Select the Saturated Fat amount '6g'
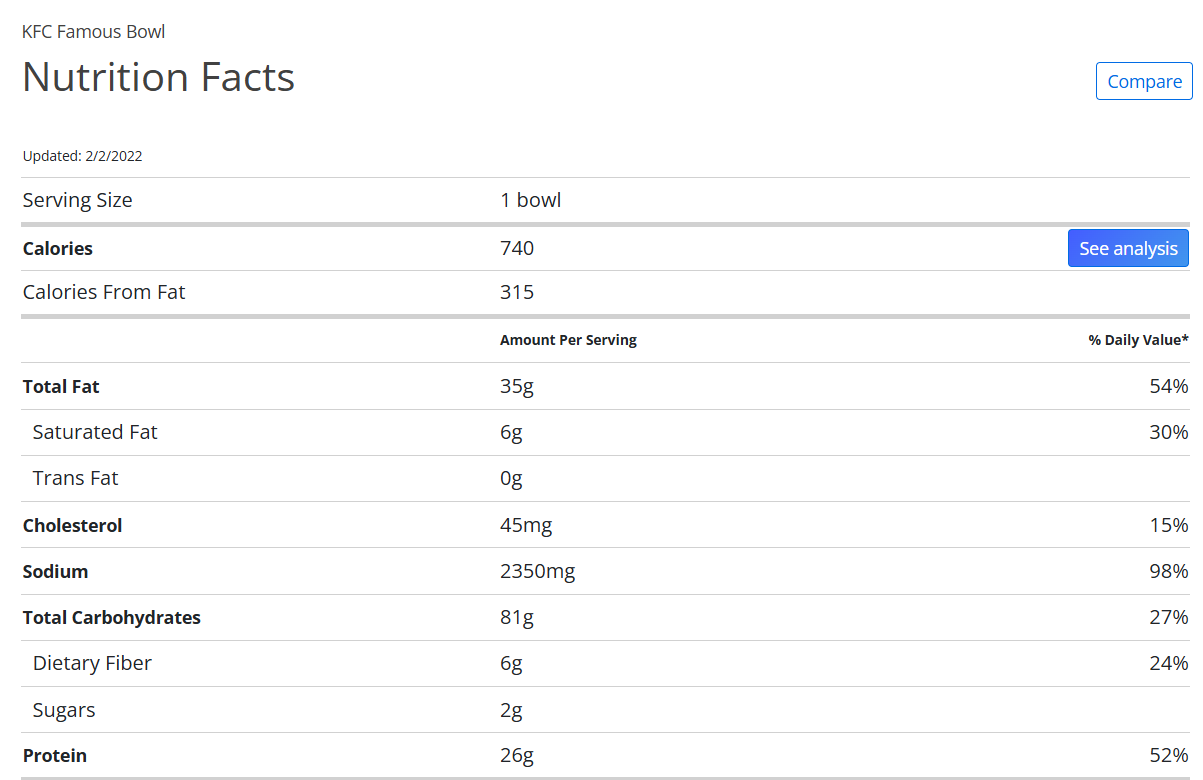This screenshot has width=1203, height=780. [511, 432]
